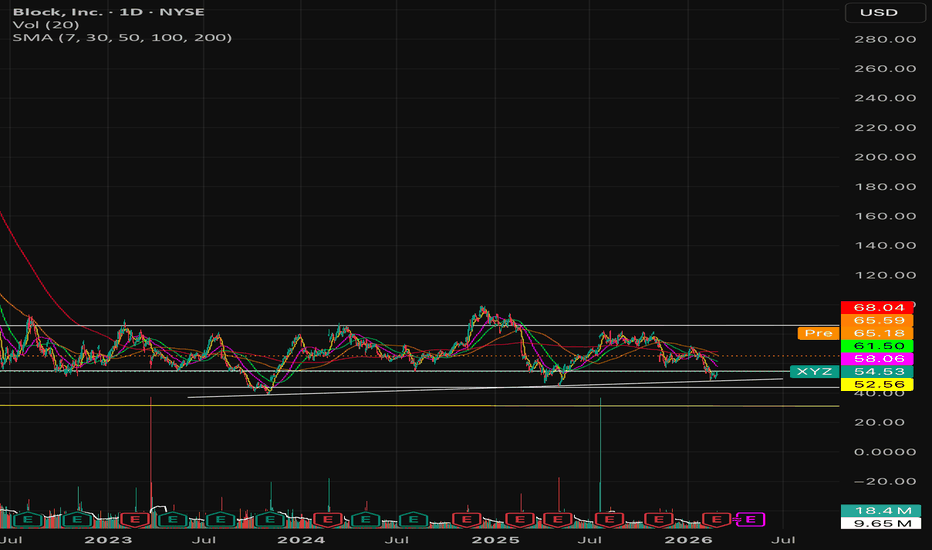Viewport: 932px width, 550px height.
Task: Toggle the Vol (20) indicator legend
Action: point(46,25)
